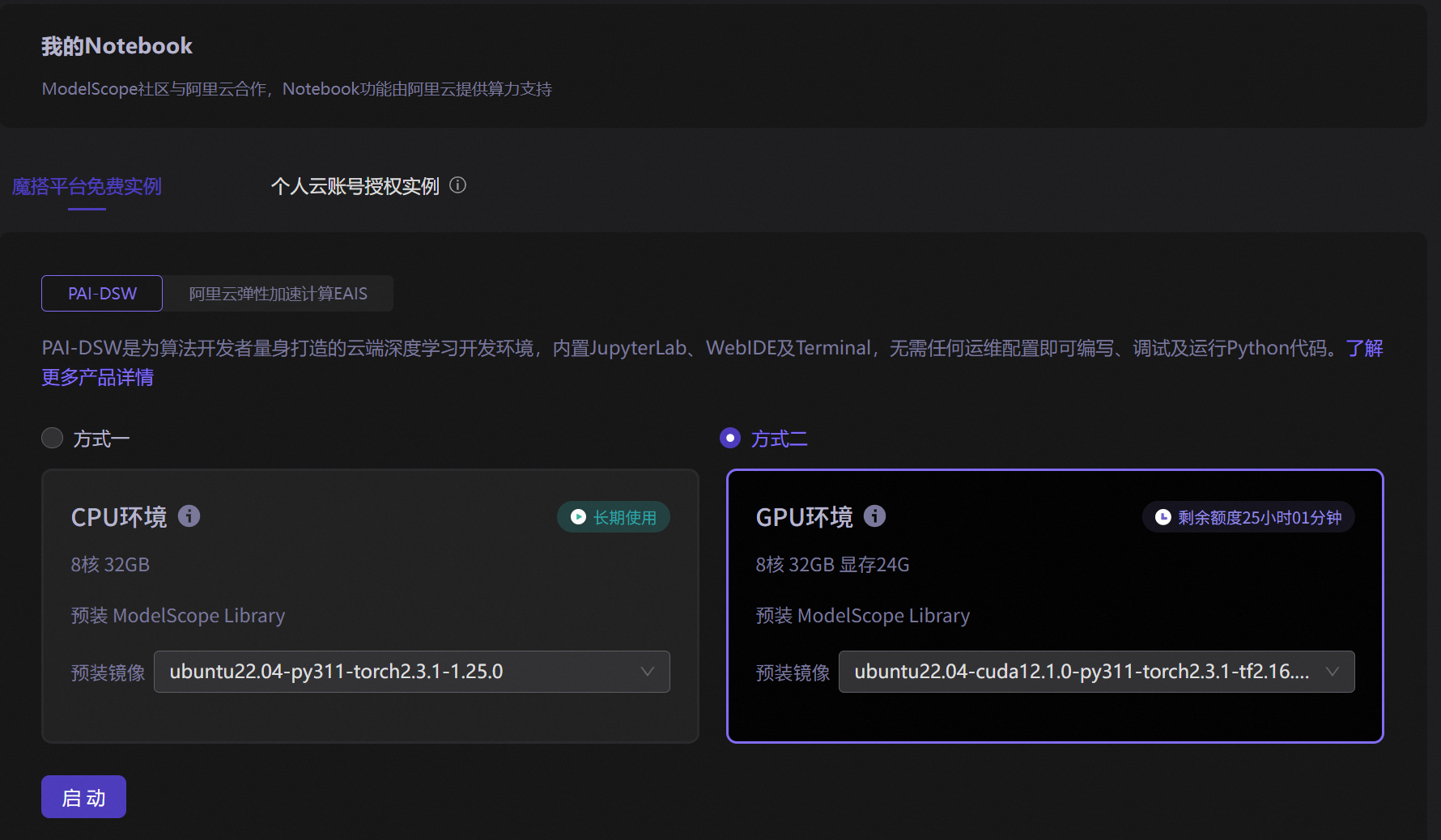This screenshot has height=840, width=1441.
Task: Click 预装 ModelScope Library in GPU card
Action: [863, 616]
